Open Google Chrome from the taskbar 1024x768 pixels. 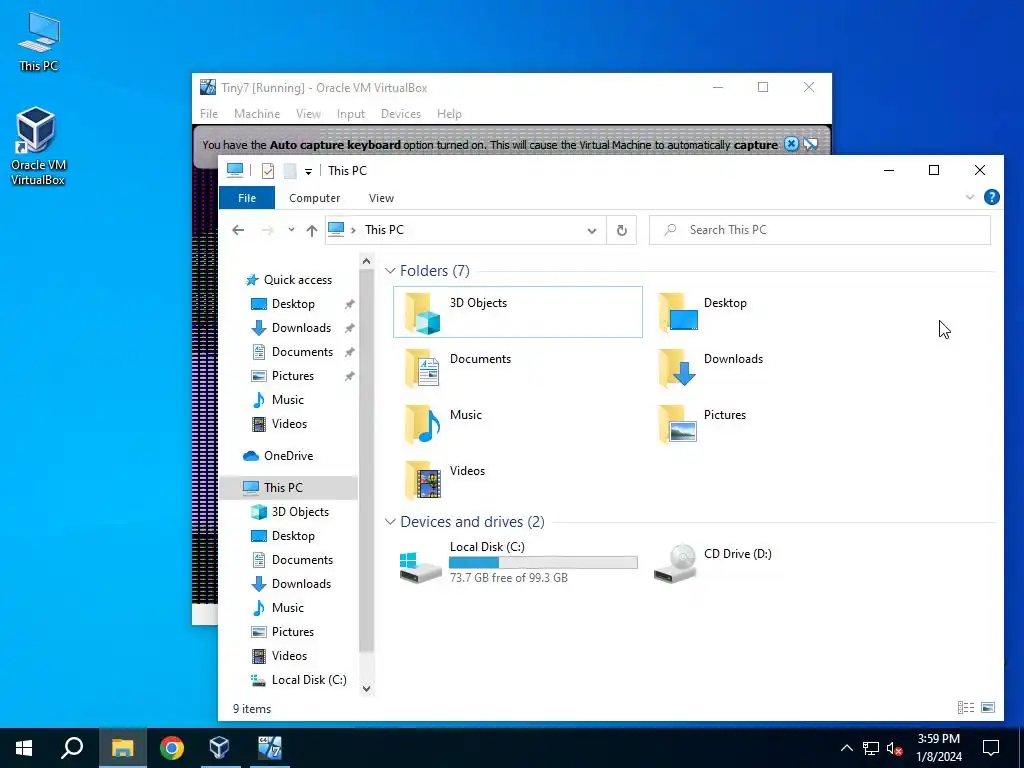[172, 748]
